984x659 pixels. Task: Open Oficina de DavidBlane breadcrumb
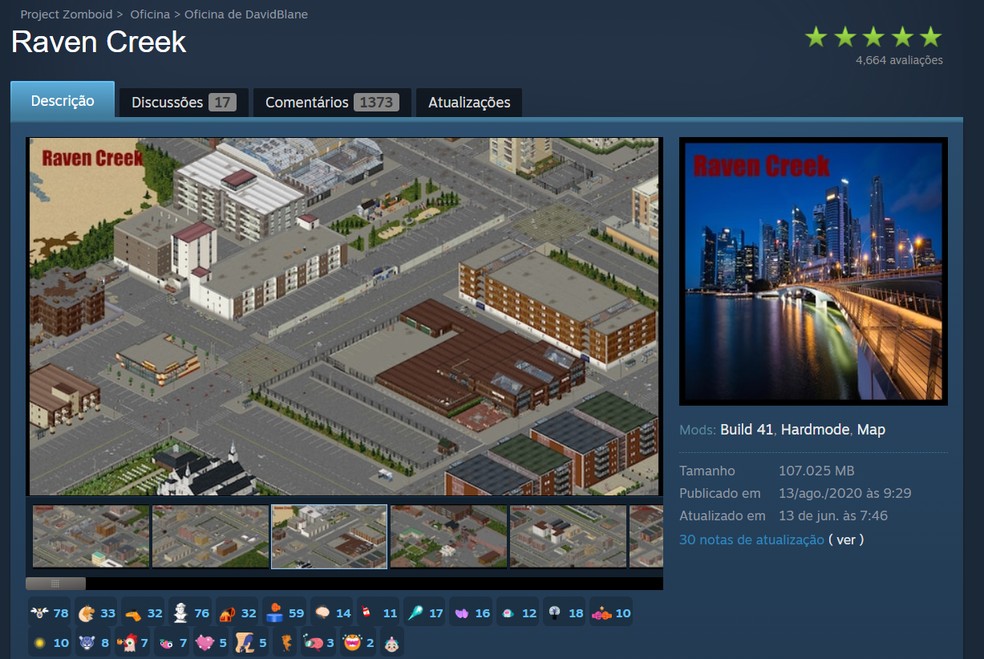tap(246, 14)
